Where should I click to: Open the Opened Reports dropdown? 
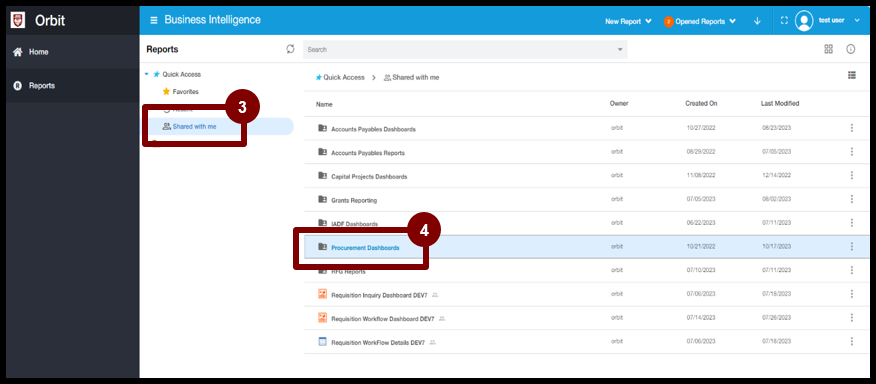click(x=700, y=21)
